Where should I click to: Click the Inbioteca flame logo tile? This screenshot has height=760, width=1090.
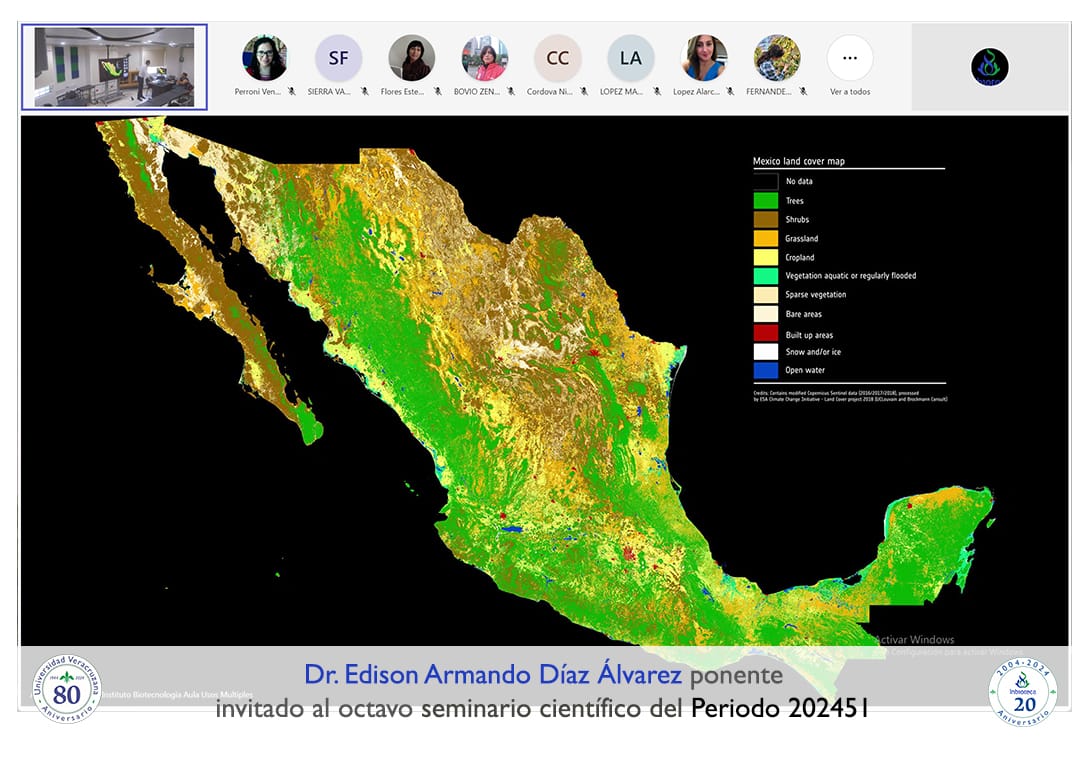pyautogui.click(x=989, y=67)
